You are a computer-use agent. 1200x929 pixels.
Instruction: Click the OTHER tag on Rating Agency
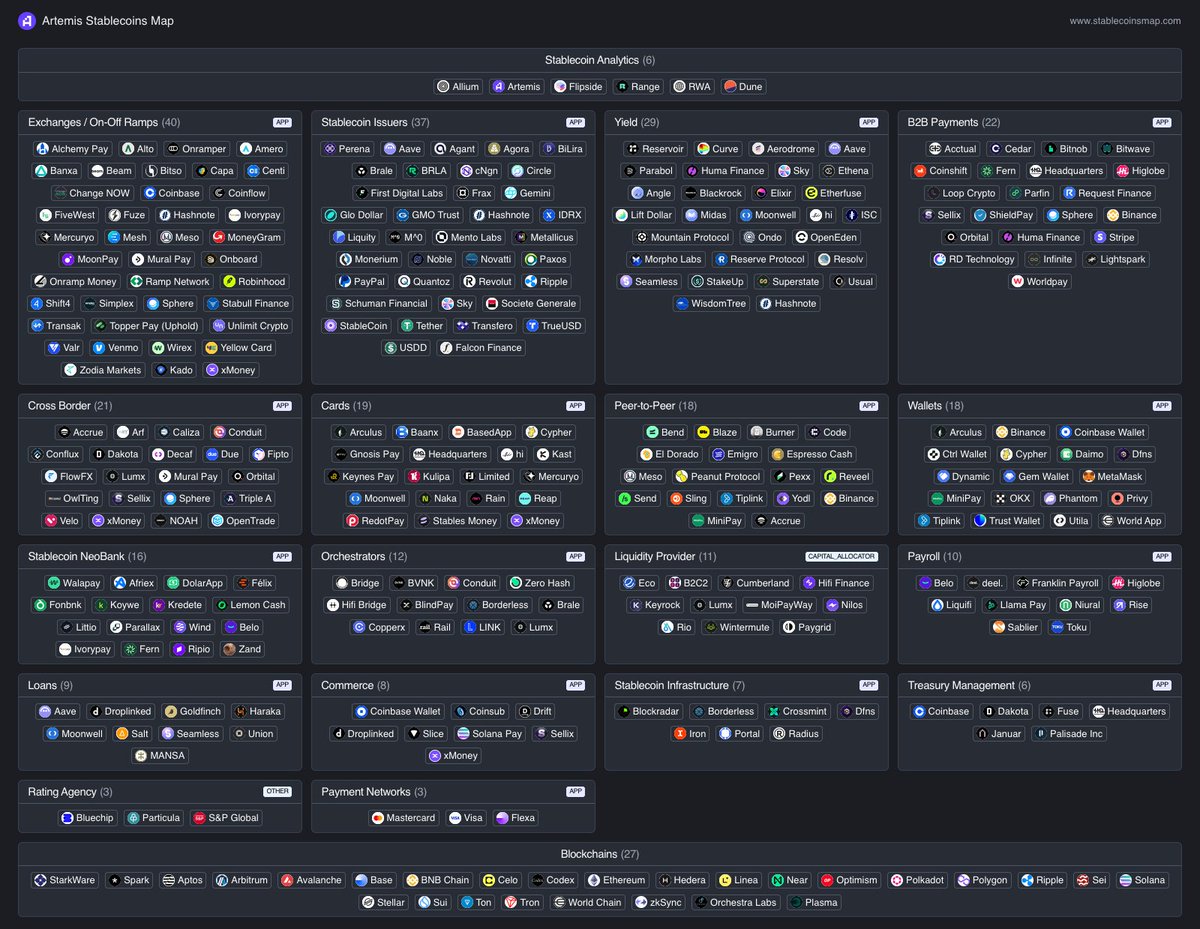pyautogui.click(x=277, y=791)
